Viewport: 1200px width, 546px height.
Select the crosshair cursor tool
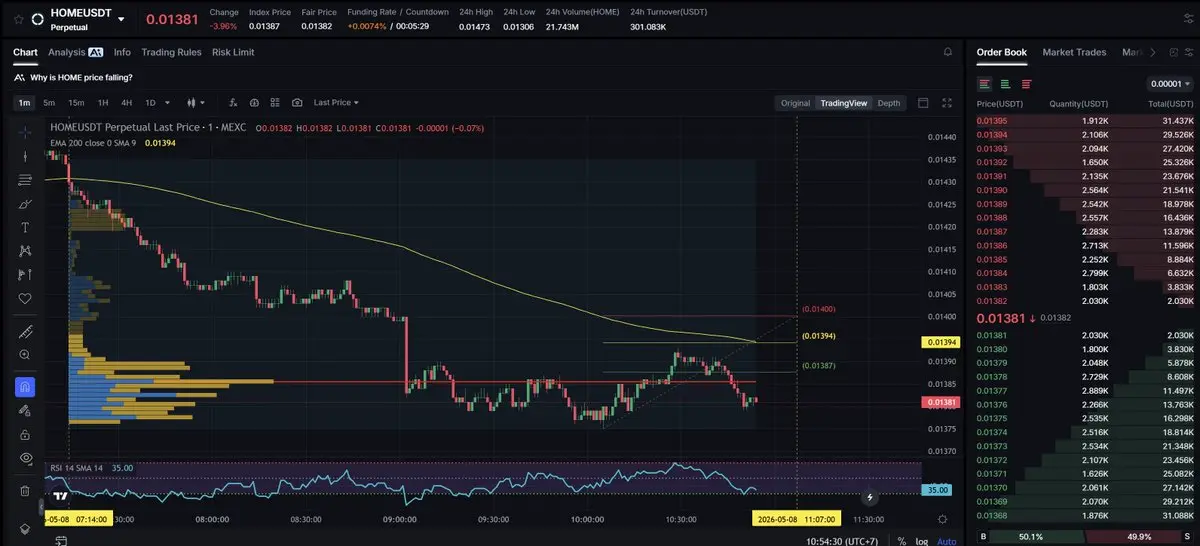25,131
